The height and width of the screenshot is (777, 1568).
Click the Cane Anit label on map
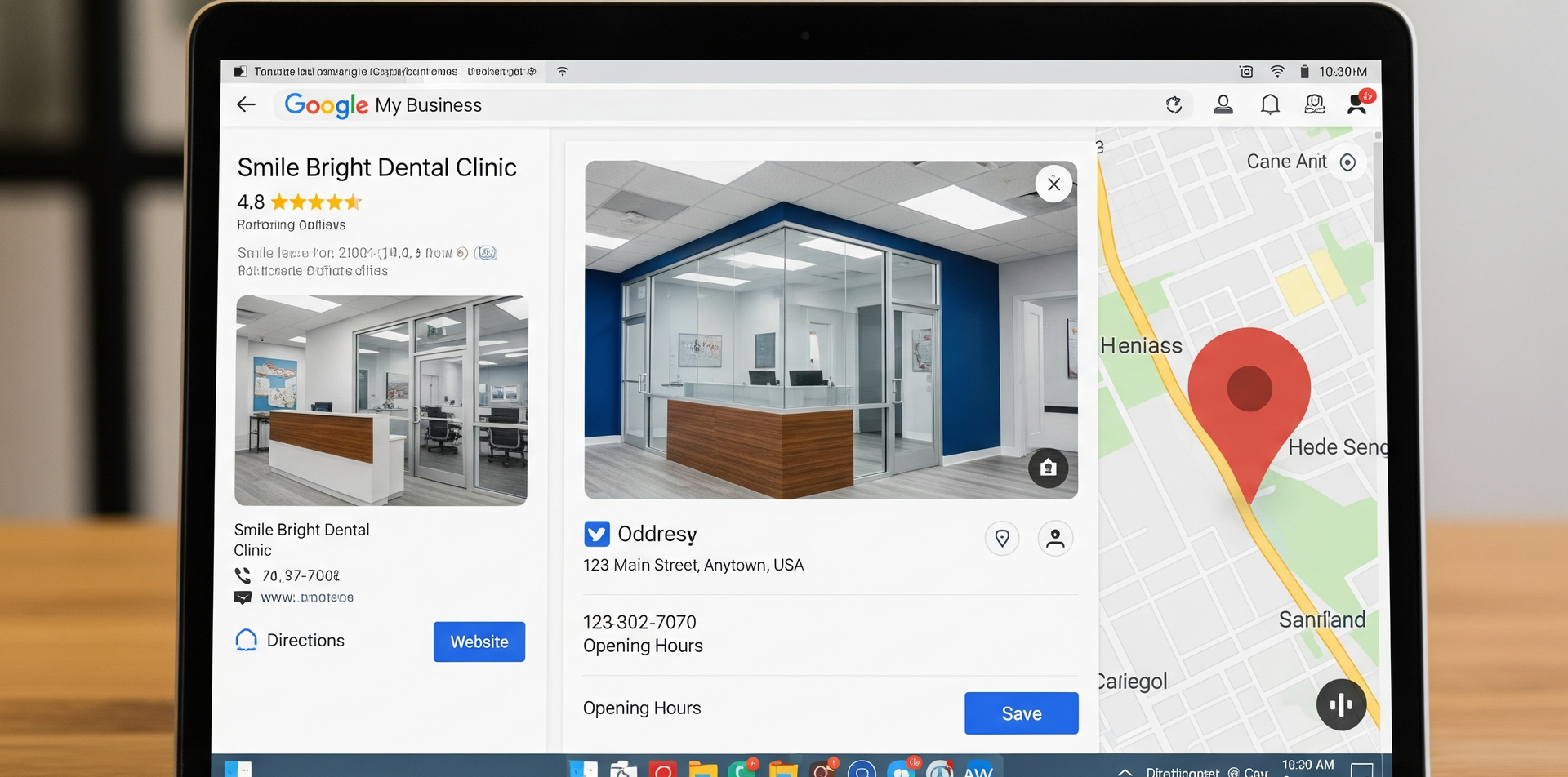tap(1286, 162)
